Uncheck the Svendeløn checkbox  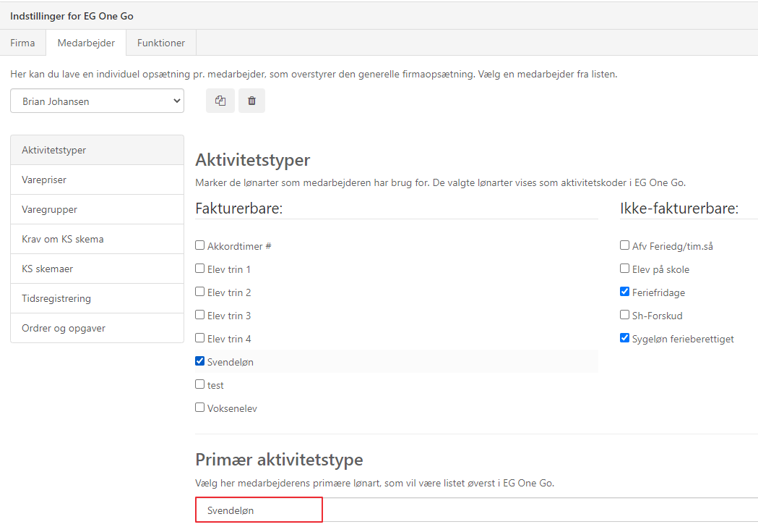[200, 362]
